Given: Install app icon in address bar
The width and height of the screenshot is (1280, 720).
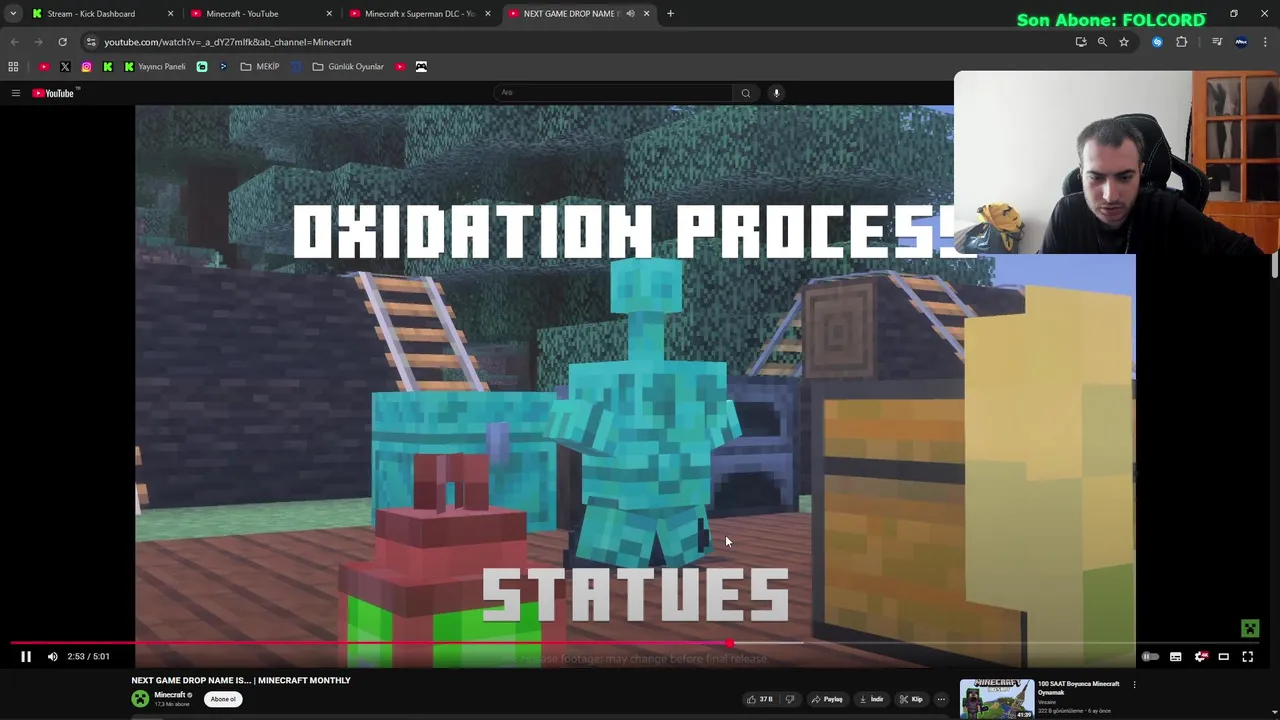Looking at the screenshot, I should [1081, 42].
